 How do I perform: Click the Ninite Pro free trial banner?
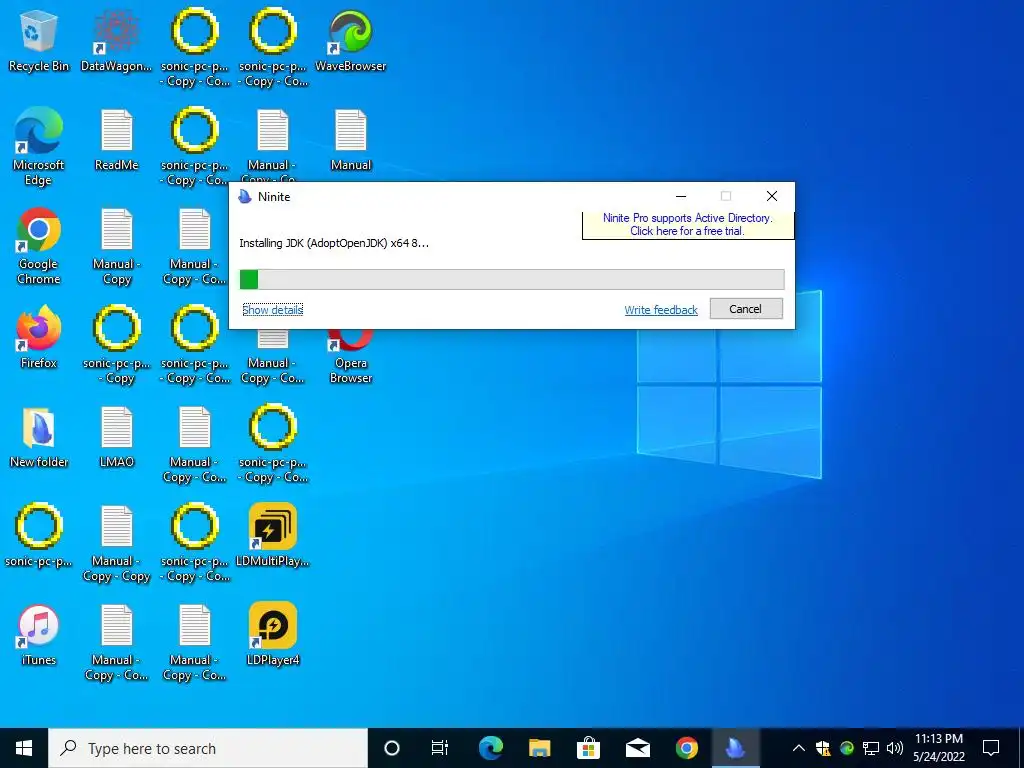point(688,225)
